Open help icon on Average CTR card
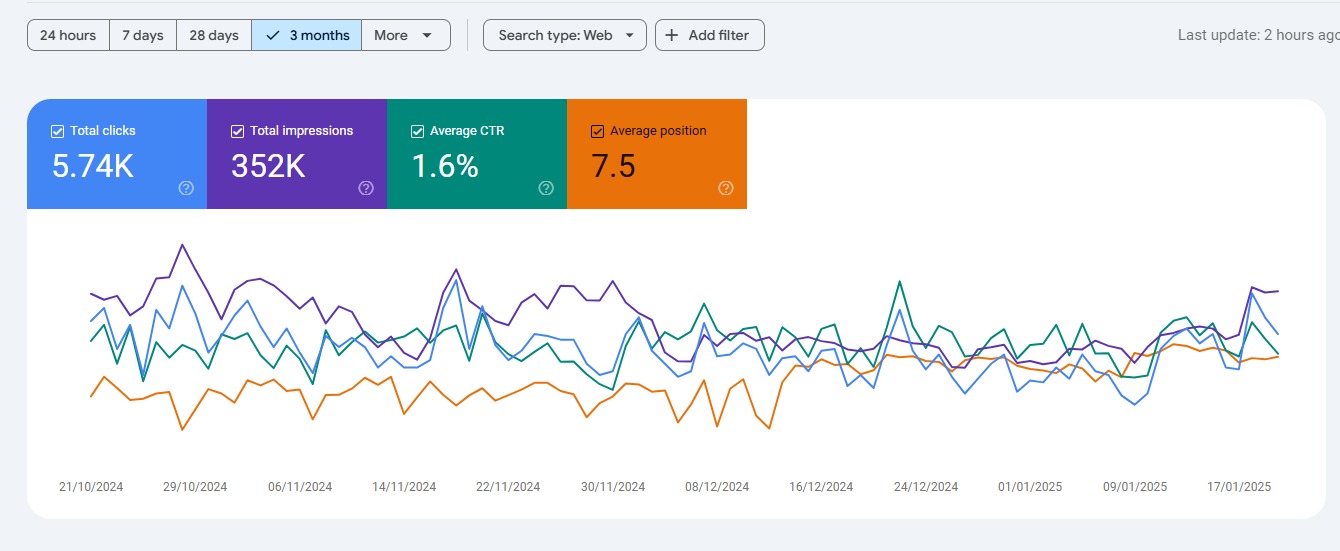The height and width of the screenshot is (551, 1340). click(546, 188)
